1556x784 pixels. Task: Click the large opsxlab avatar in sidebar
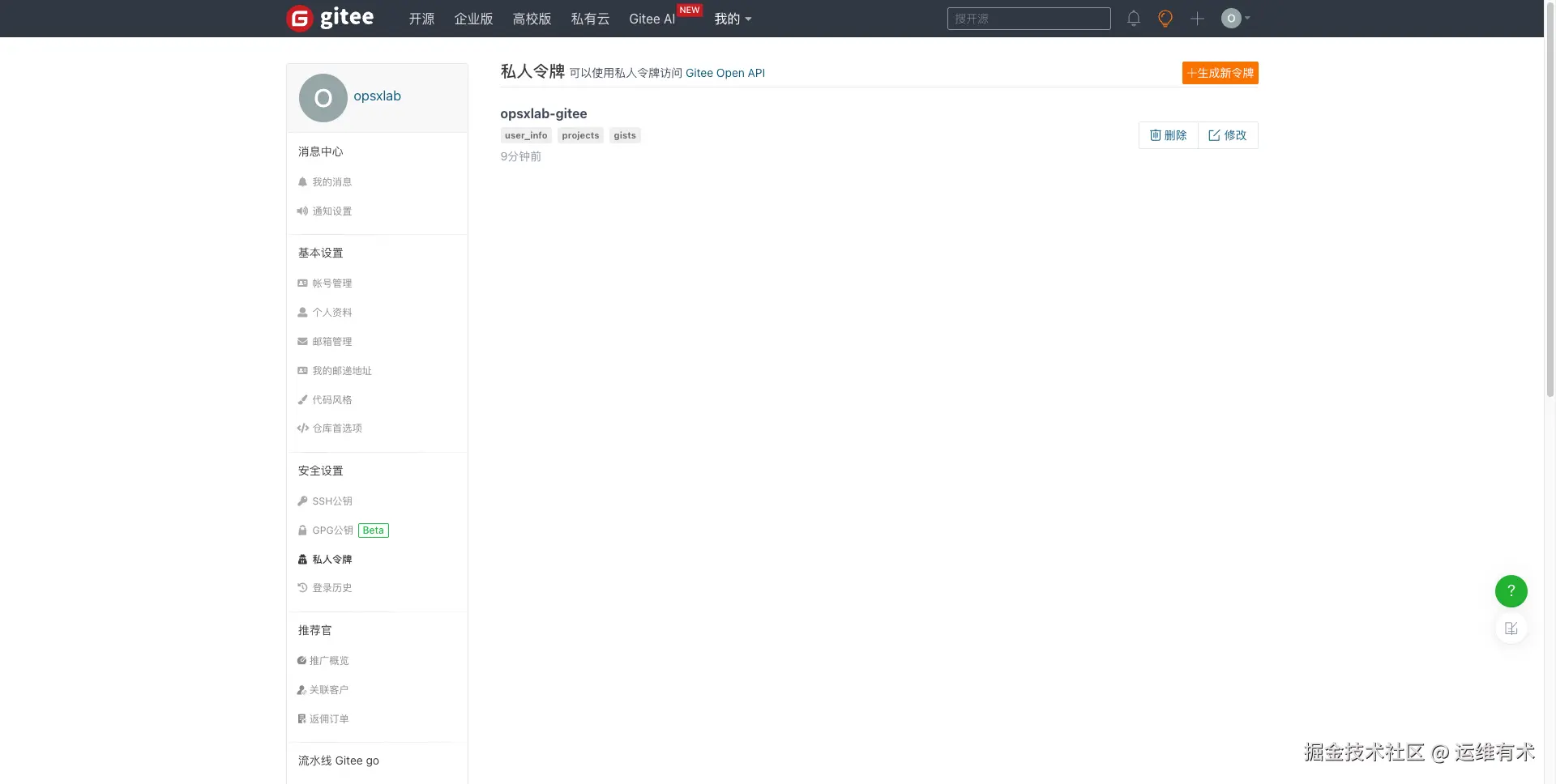[x=323, y=98]
